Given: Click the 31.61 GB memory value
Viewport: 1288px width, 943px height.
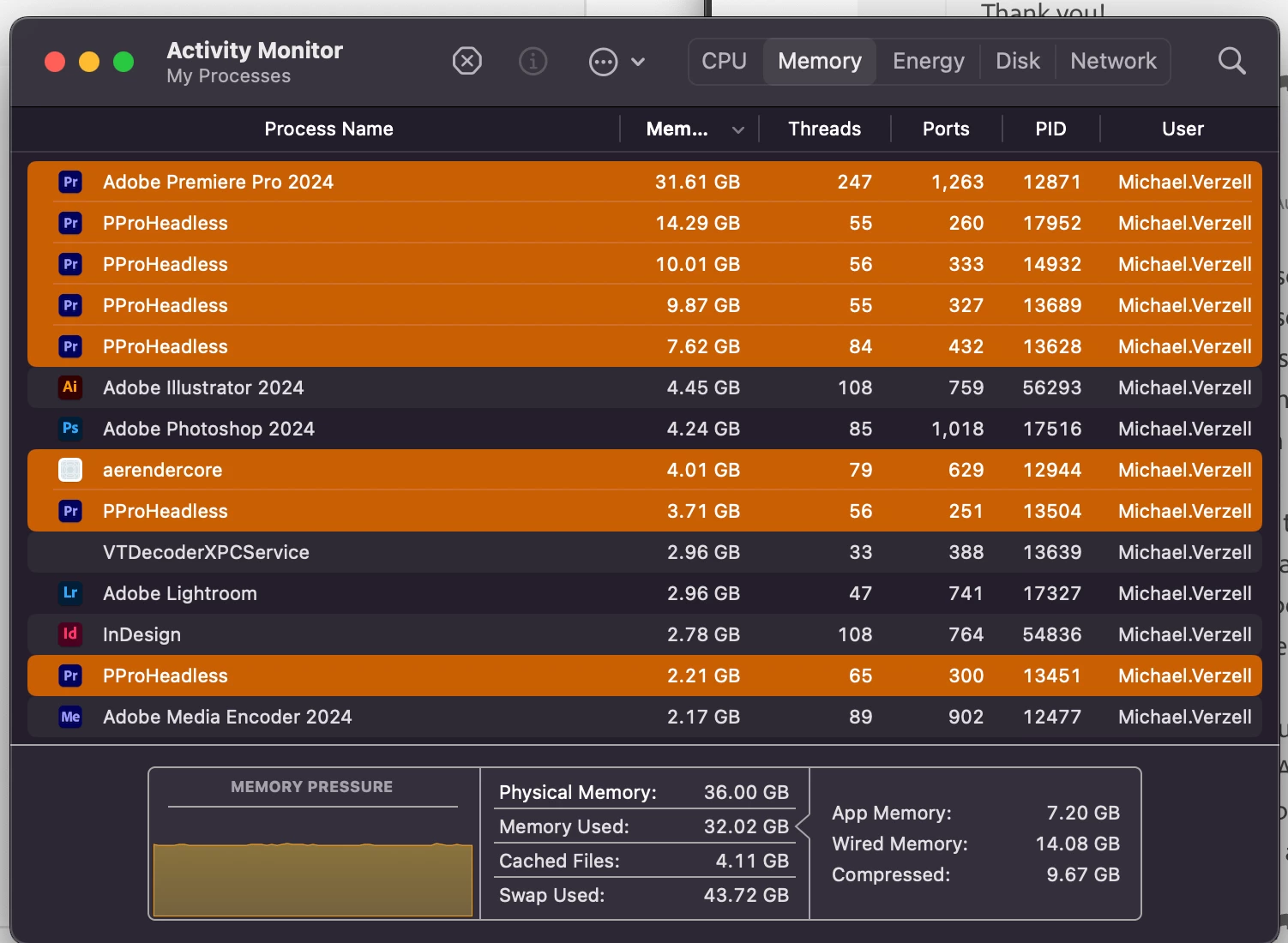Looking at the screenshot, I should [697, 182].
